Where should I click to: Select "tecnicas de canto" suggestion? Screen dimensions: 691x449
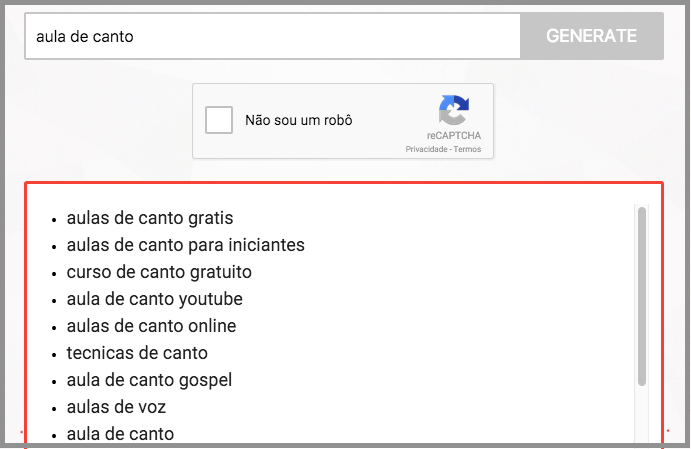pyautogui.click(x=137, y=353)
